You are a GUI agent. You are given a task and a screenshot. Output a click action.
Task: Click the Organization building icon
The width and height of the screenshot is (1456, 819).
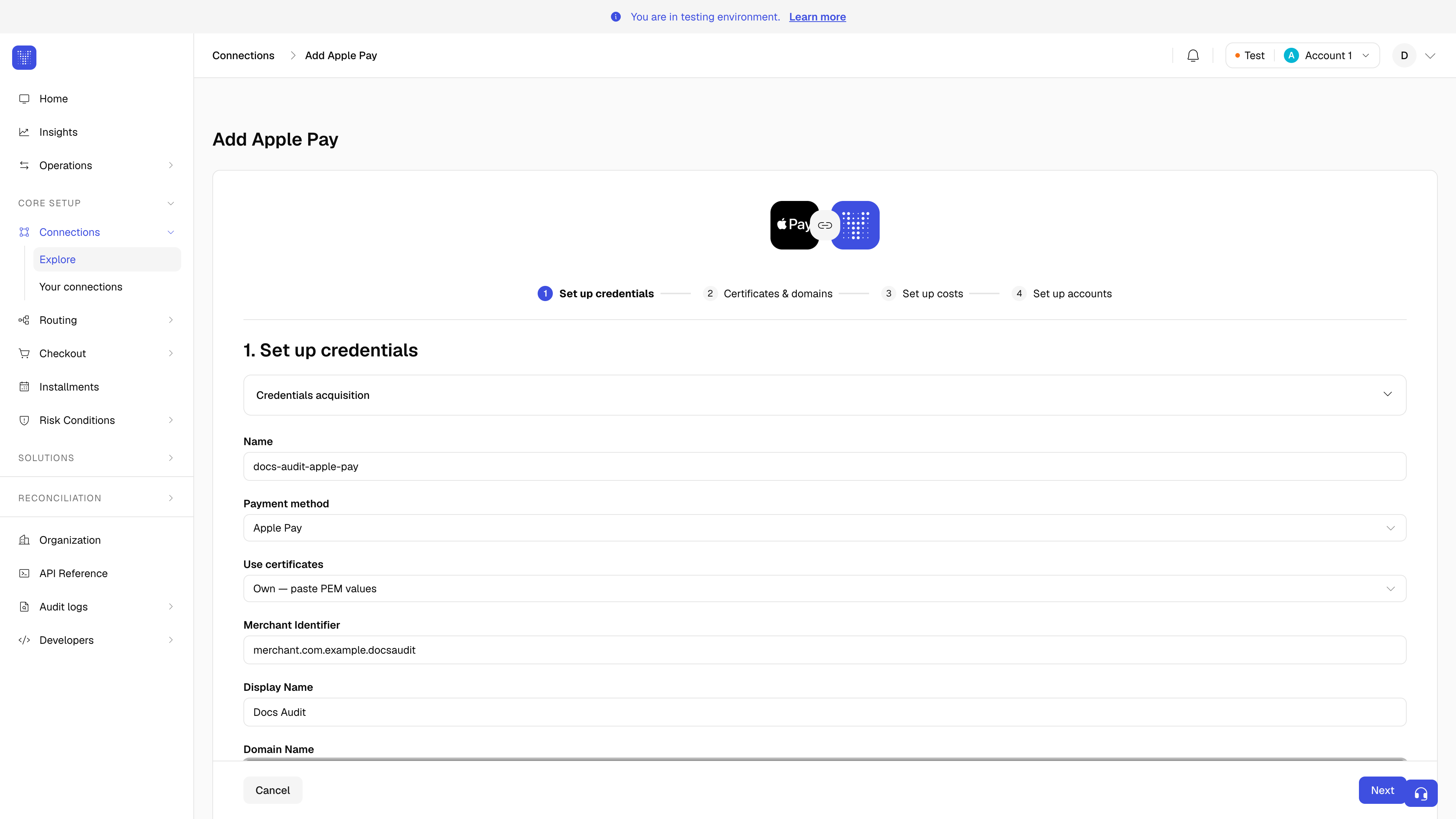pos(24,540)
